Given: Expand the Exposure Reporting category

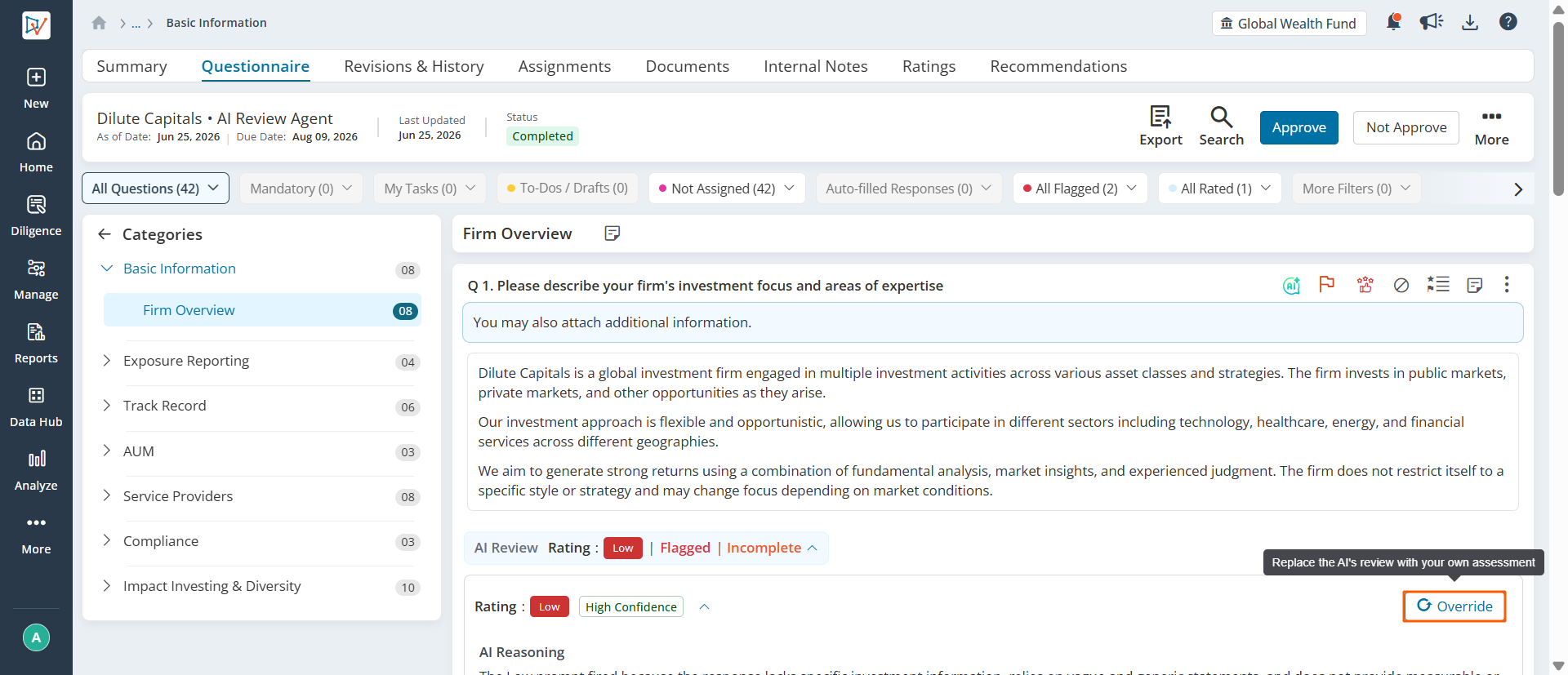Looking at the screenshot, I should point(107,361).
